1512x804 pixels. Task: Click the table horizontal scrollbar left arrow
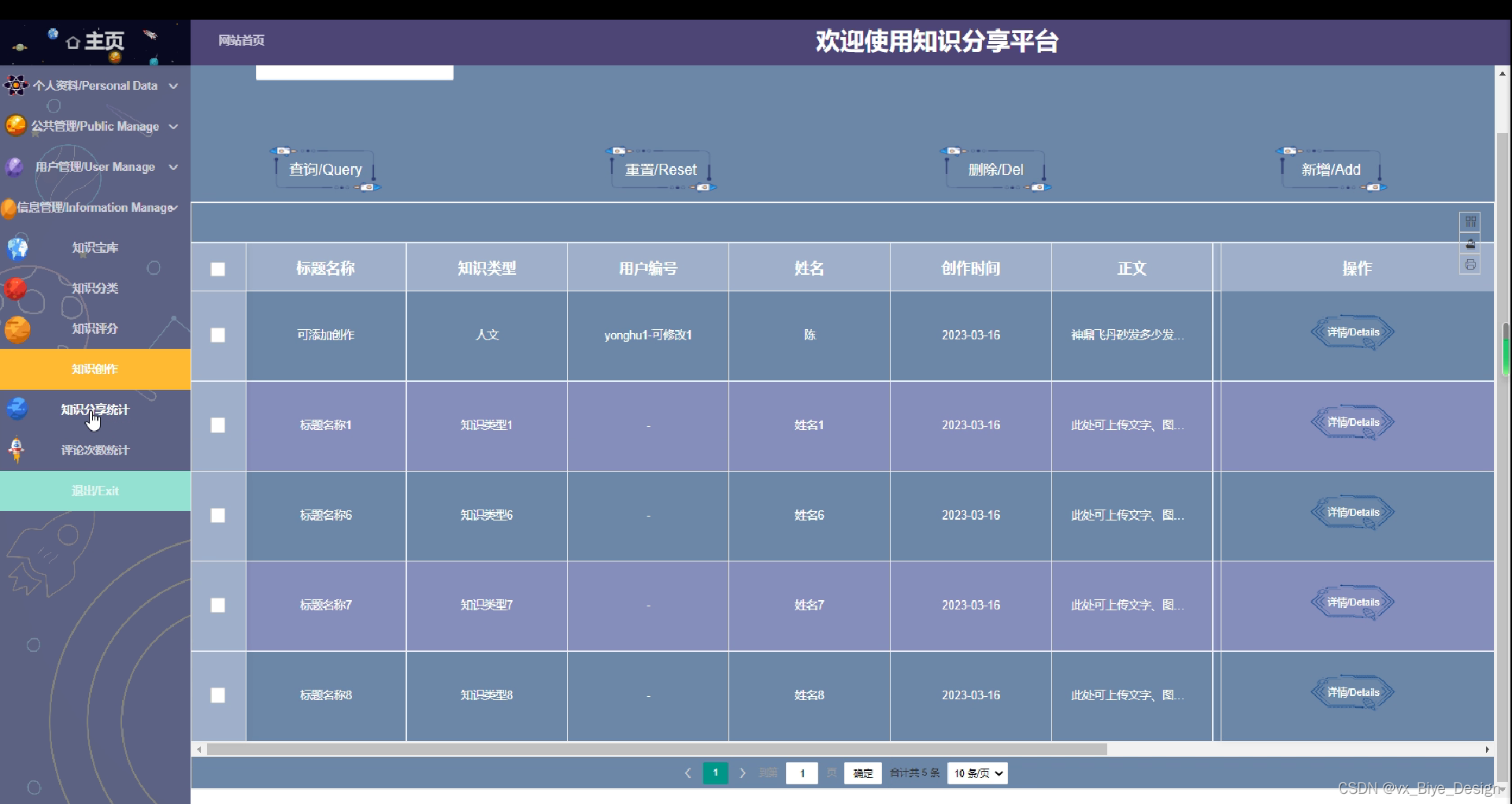[199, 750]
